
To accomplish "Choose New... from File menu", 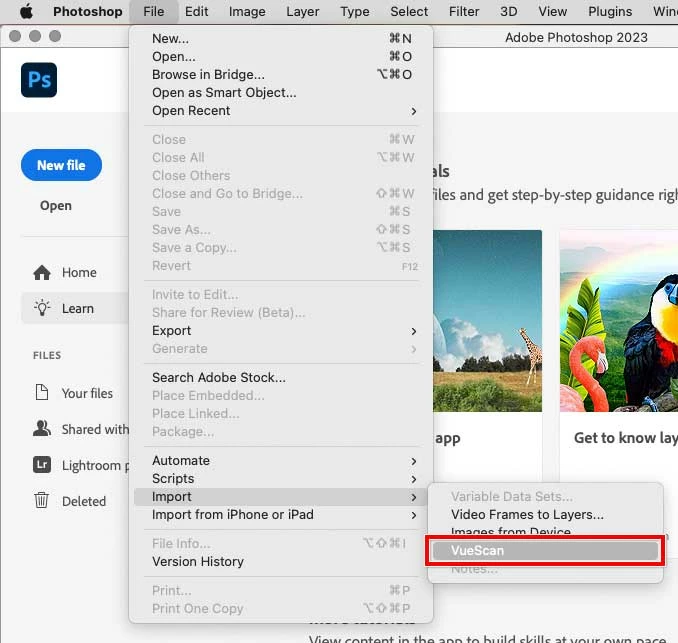I will pyautogui.click(x=281, y=38).
